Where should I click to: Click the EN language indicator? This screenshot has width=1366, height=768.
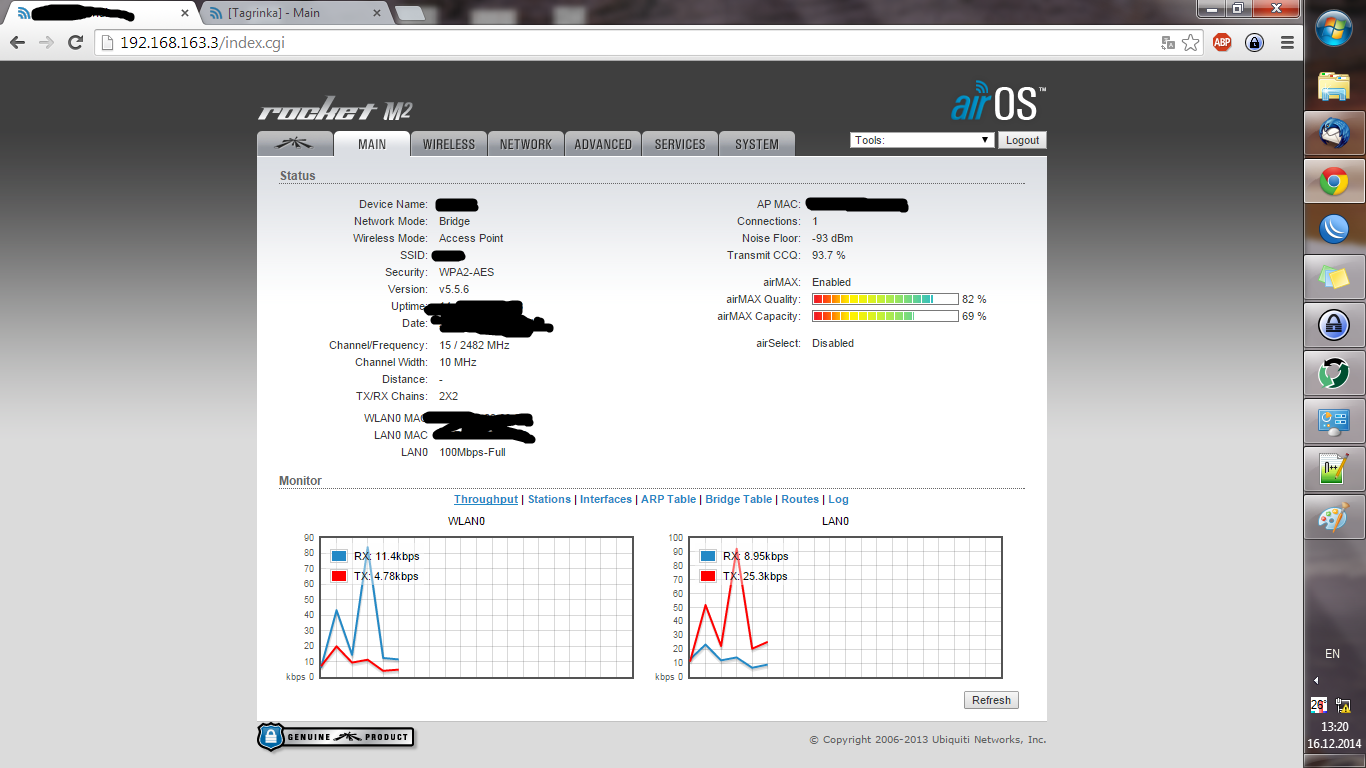tap(1332, 653)
